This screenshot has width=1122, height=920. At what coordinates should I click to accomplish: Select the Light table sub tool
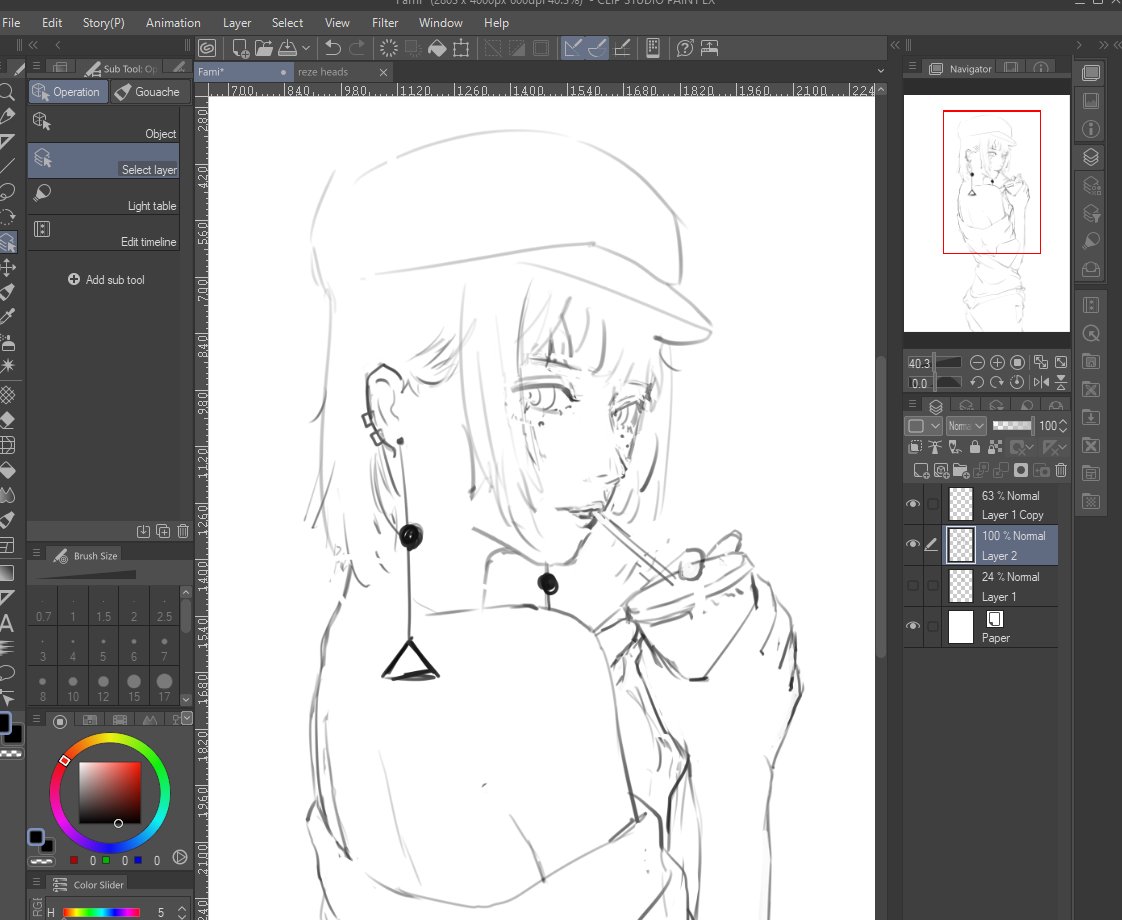[104, 197]
